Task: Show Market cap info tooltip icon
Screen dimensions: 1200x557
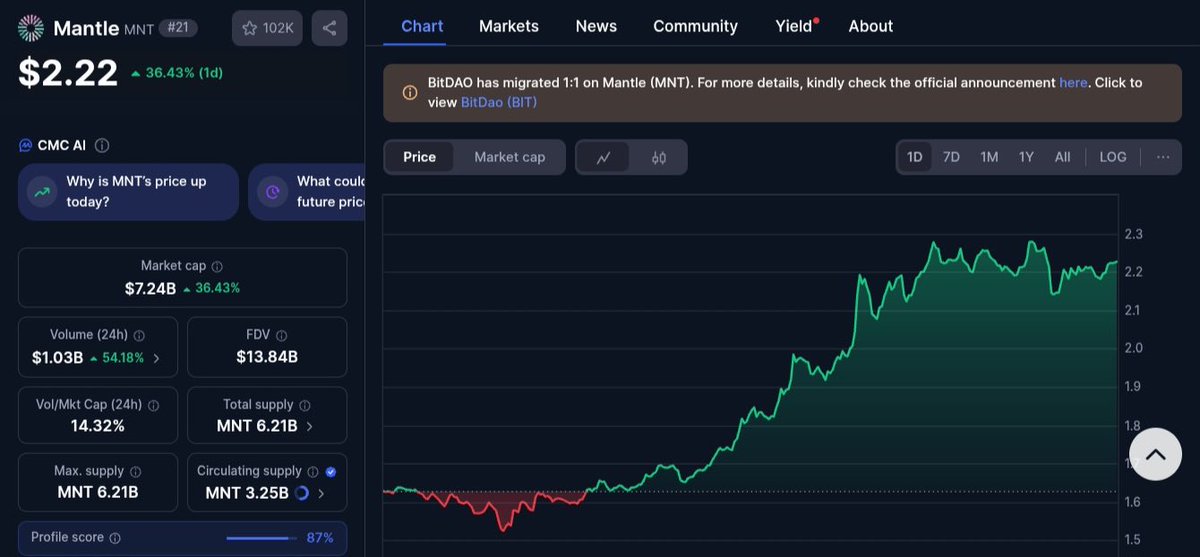Action: tap(217, 267)
